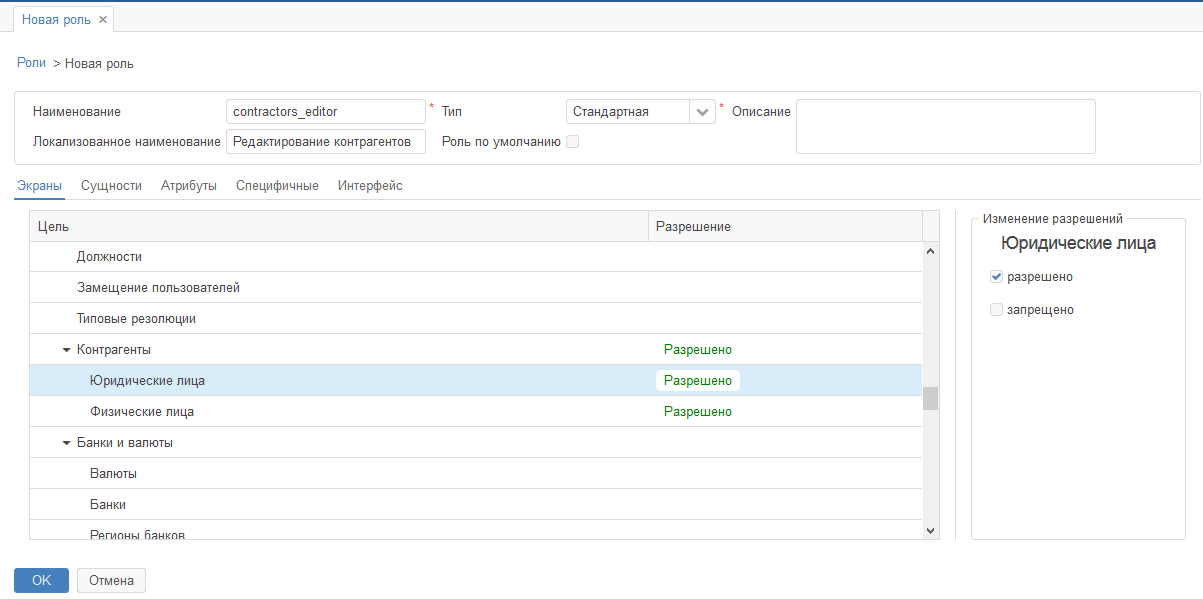Collapse the Контрагенты tree node
The width and height of the screenshot is (1203, 599).
tap(66, 350)
